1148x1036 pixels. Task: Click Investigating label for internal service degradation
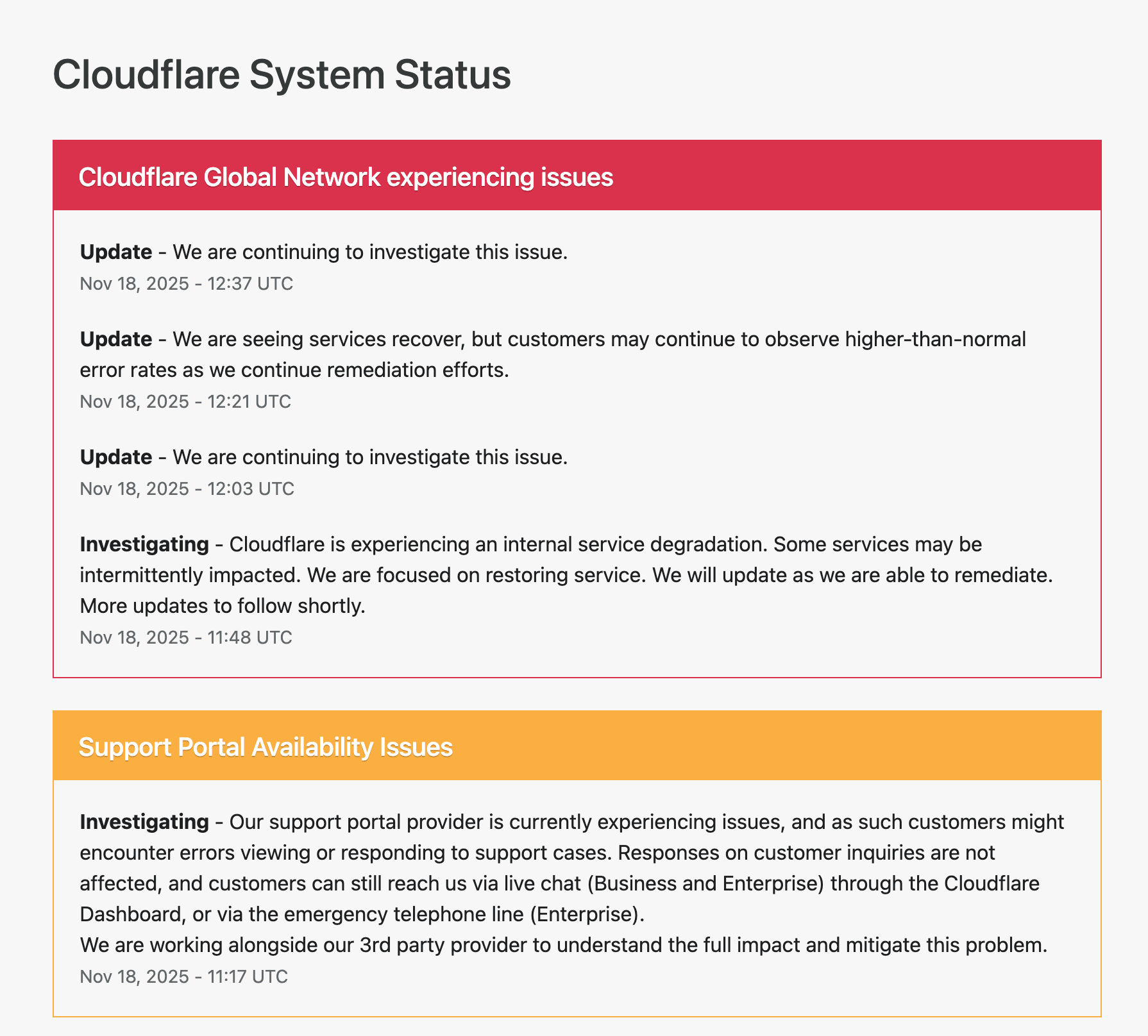point(144,544)
